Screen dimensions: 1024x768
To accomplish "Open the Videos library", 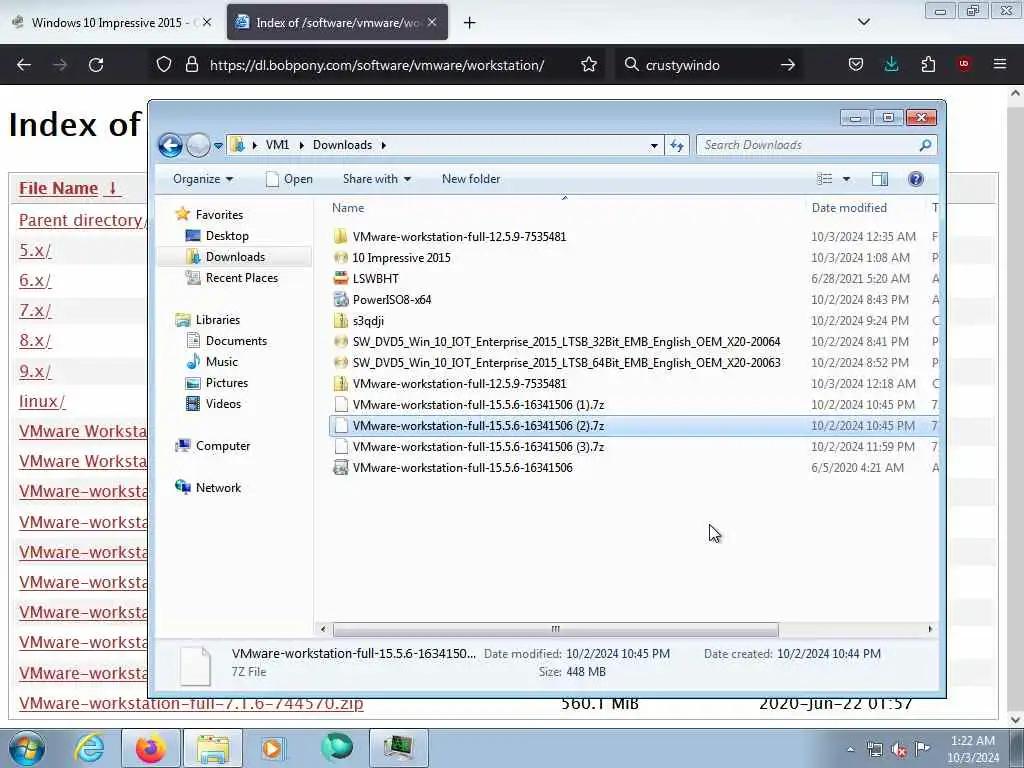I will [214, 404].
